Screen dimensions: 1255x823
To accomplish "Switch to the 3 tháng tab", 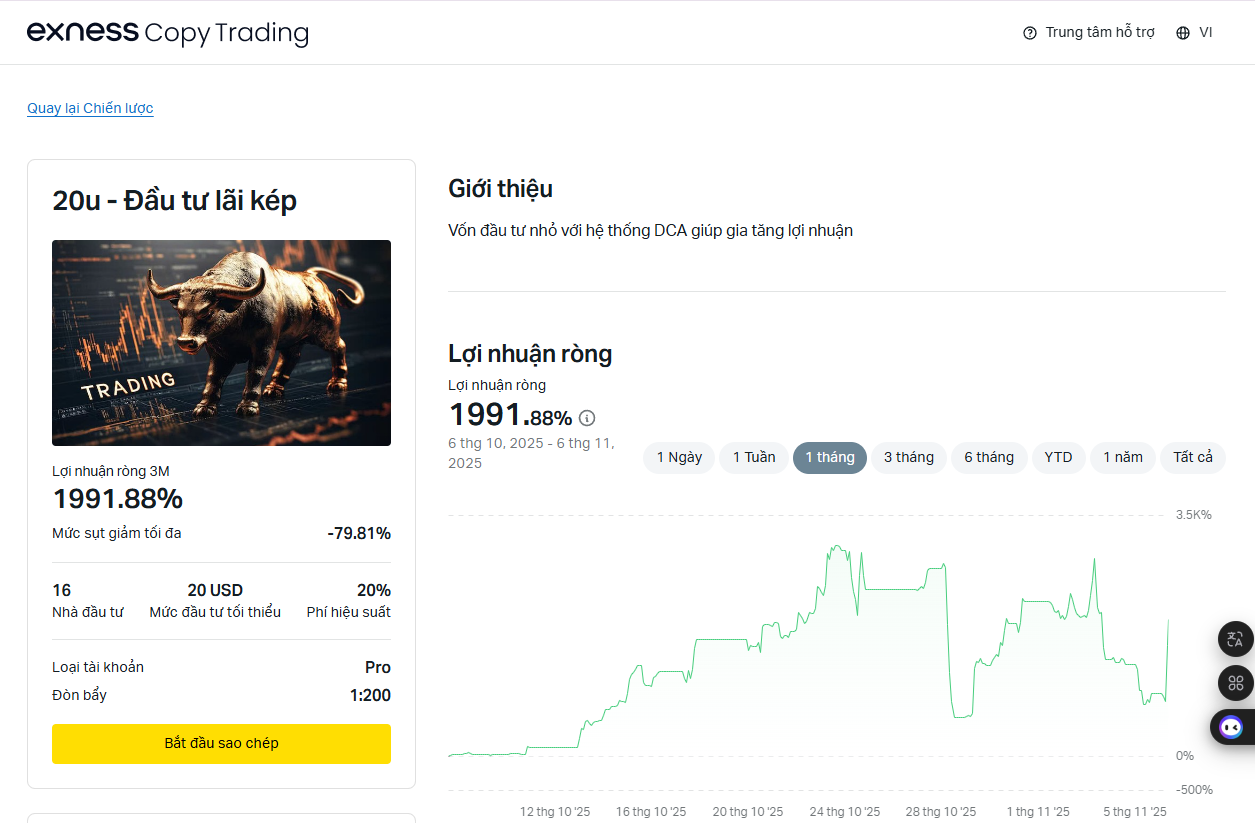I will coord(908,457).
